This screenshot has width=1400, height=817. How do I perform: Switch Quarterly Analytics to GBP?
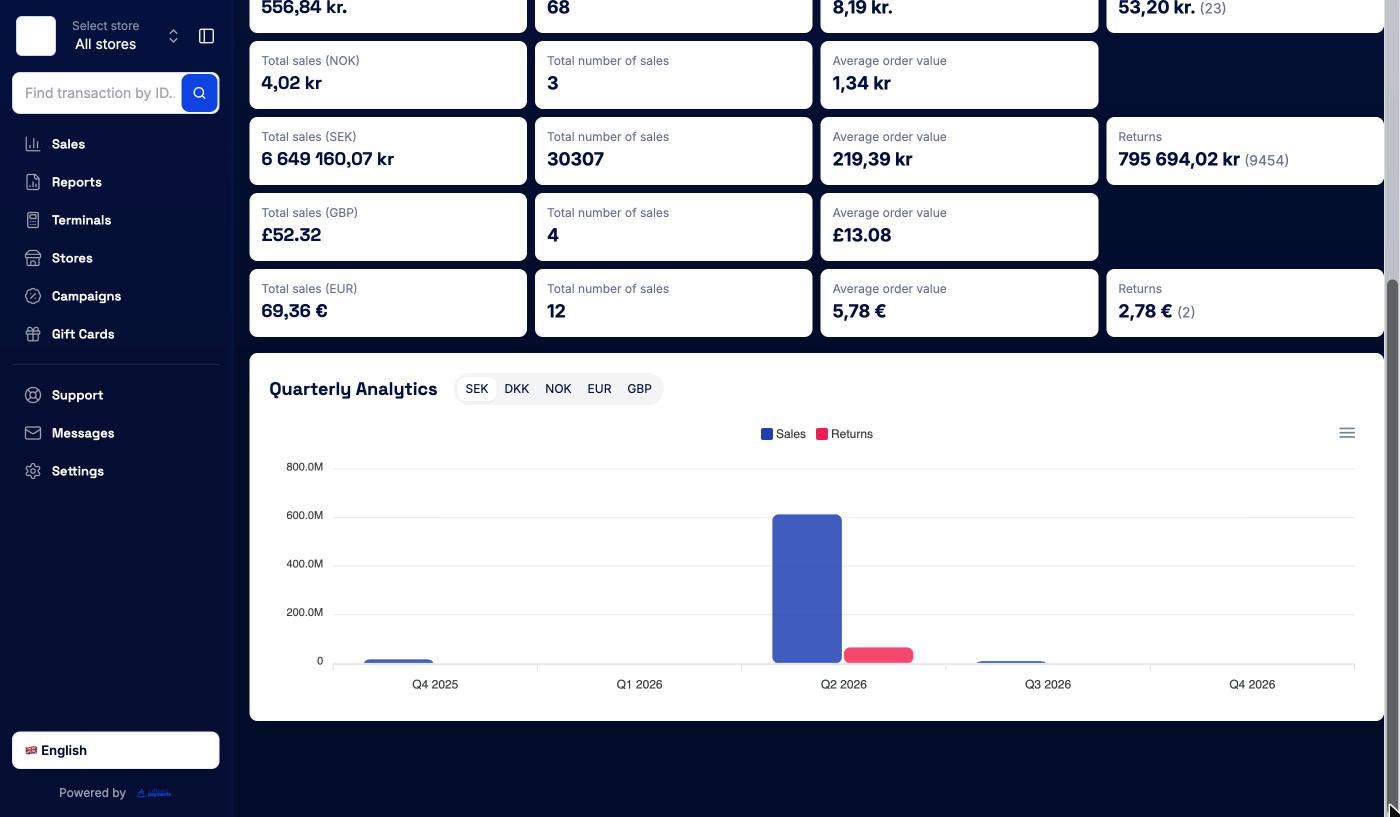point(639,389)
